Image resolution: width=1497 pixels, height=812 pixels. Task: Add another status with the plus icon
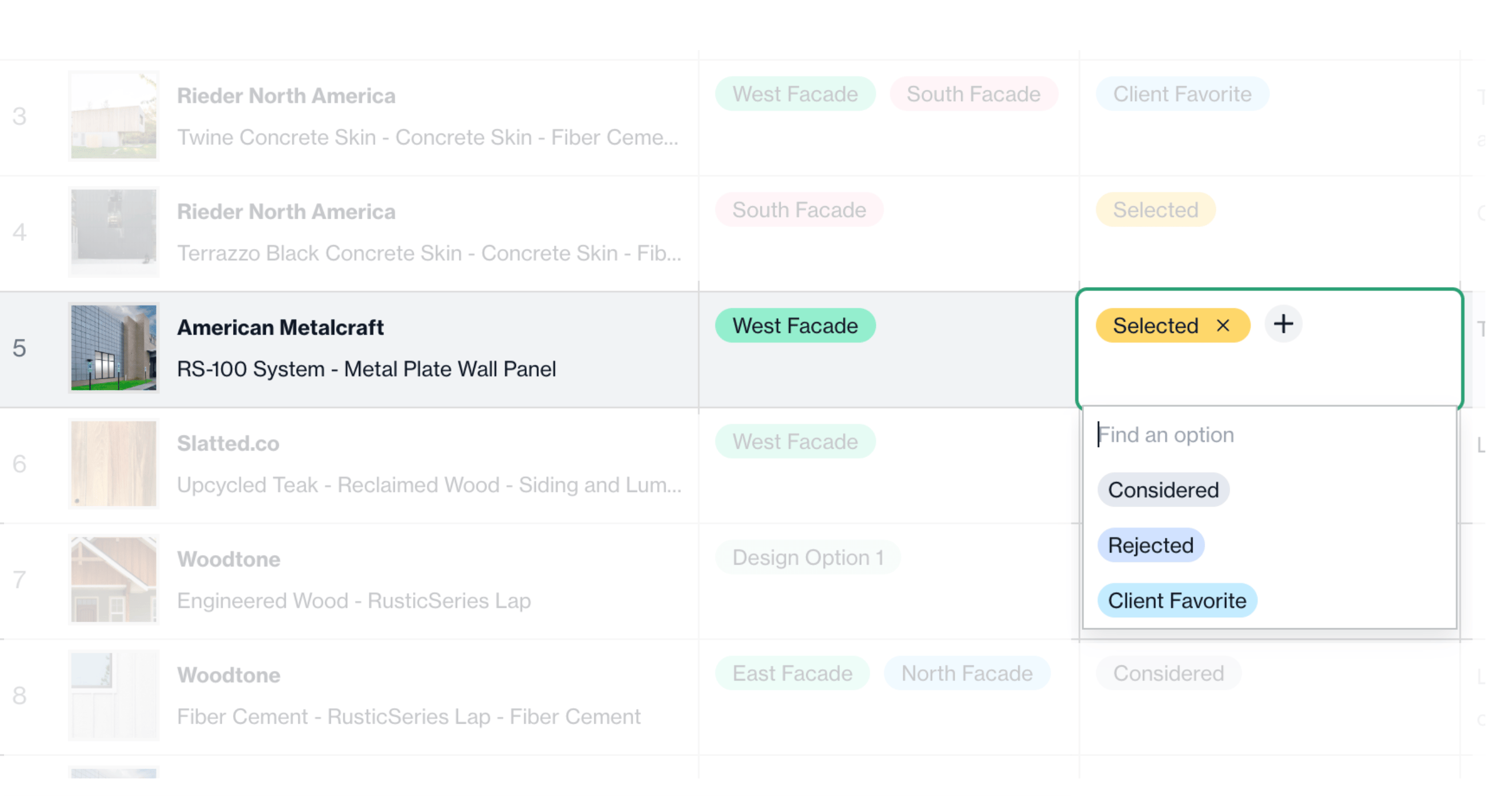point(1283,325)
